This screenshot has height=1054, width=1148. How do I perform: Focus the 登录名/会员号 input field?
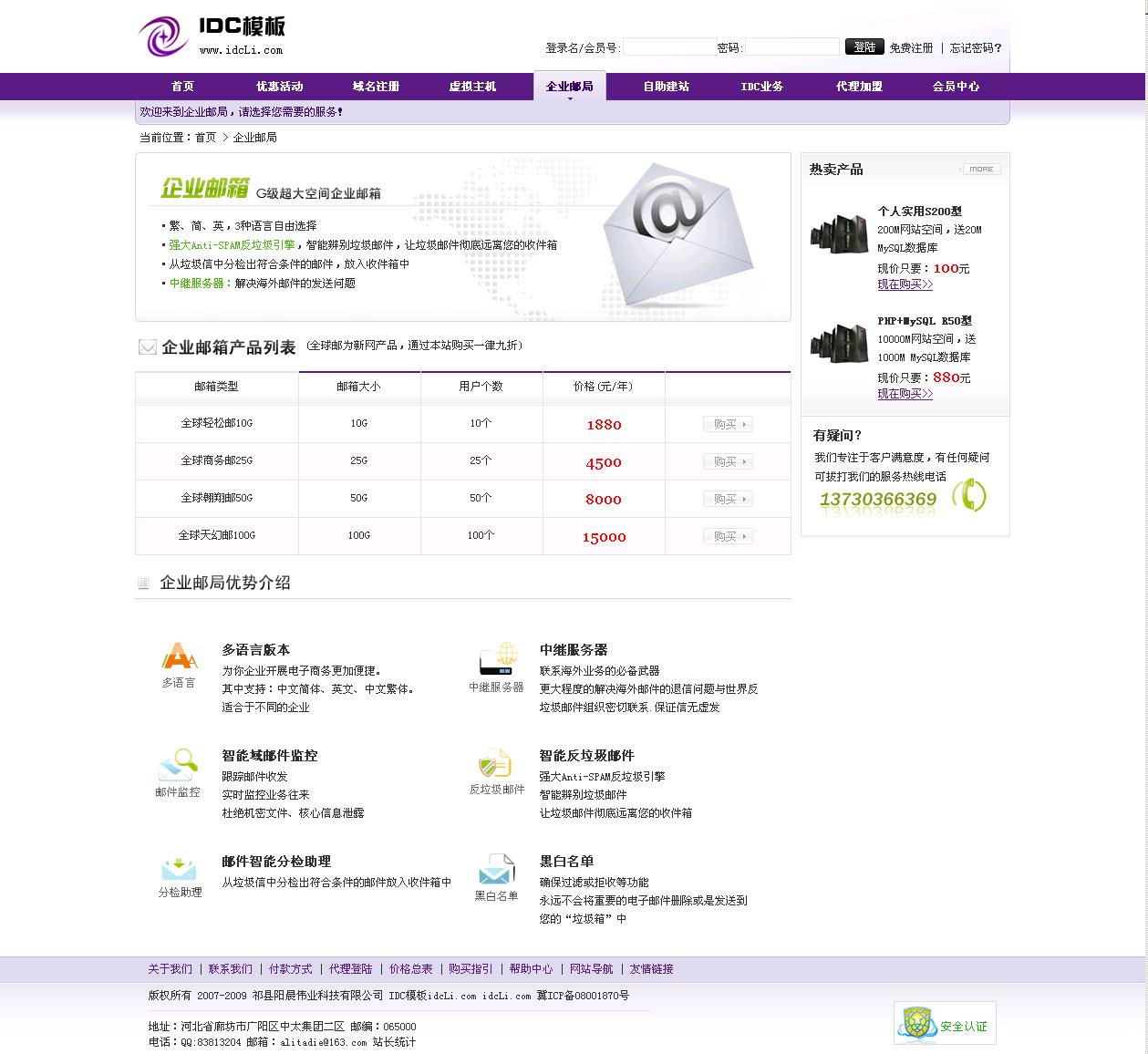668,47
